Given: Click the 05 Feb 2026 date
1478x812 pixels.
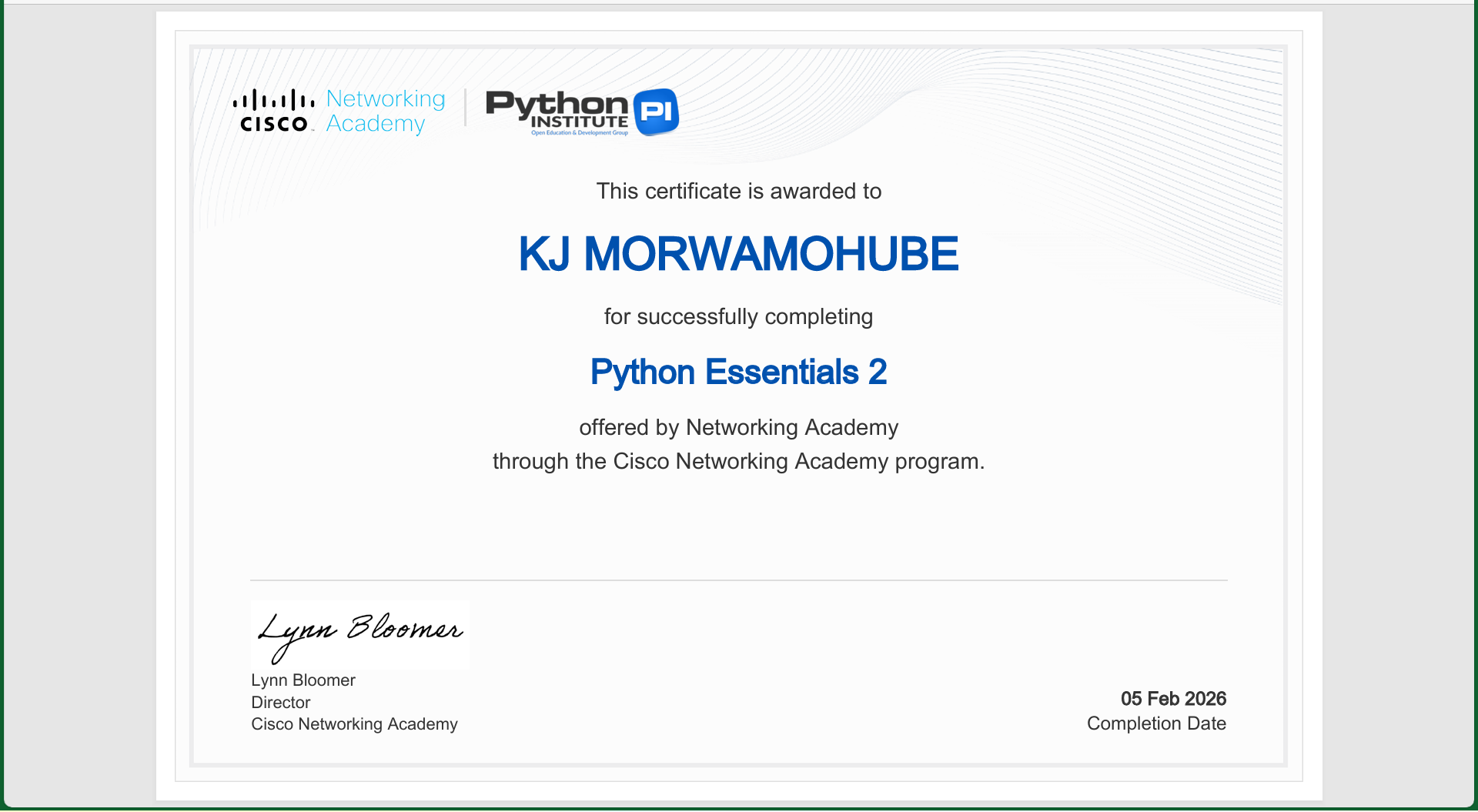Looking at the screenshot, I should point(1172,699).
